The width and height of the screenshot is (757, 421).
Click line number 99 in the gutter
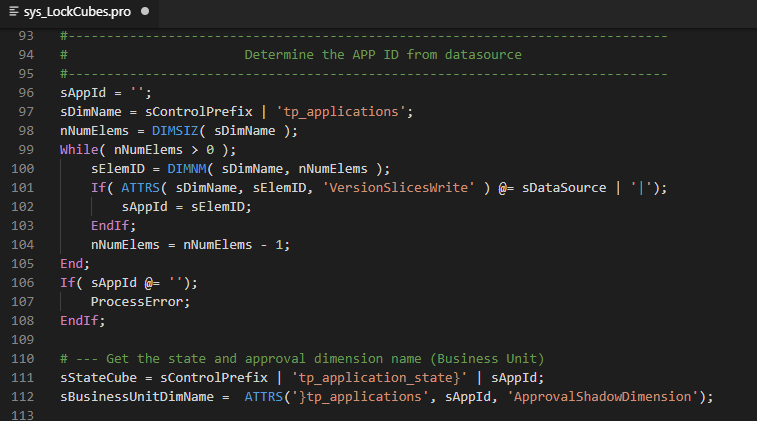[x=26, y=150]
